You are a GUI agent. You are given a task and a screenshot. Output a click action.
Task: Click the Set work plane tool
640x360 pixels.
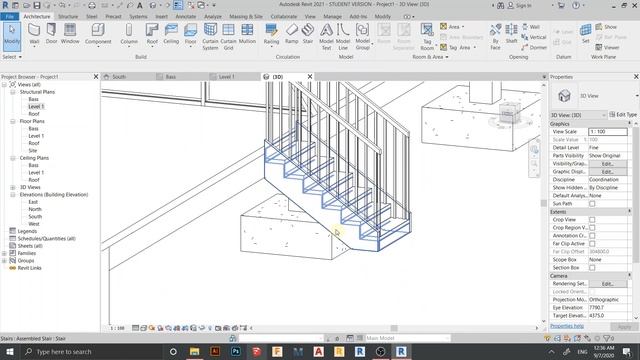pyautogui.click(x=586, y=33)
